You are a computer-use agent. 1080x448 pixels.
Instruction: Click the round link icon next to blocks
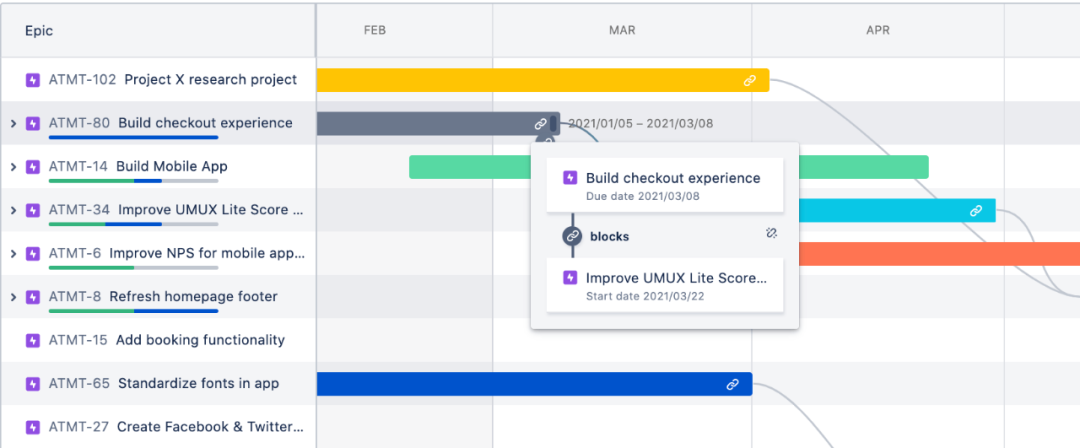click(x=572, y=236)
